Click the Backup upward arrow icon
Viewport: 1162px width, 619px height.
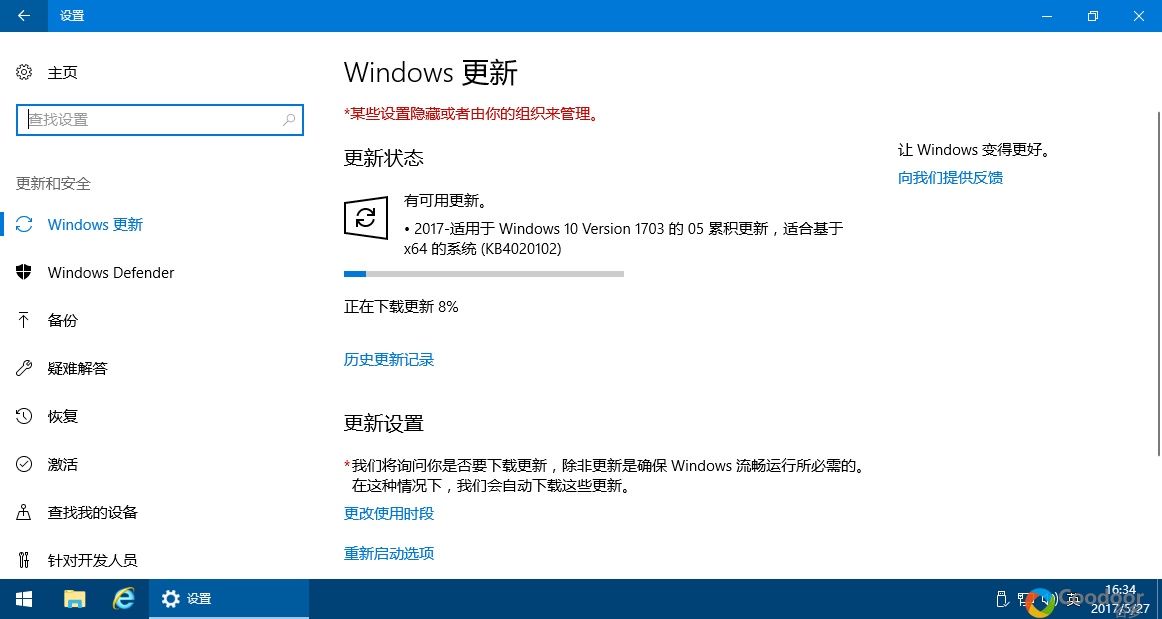24,320
